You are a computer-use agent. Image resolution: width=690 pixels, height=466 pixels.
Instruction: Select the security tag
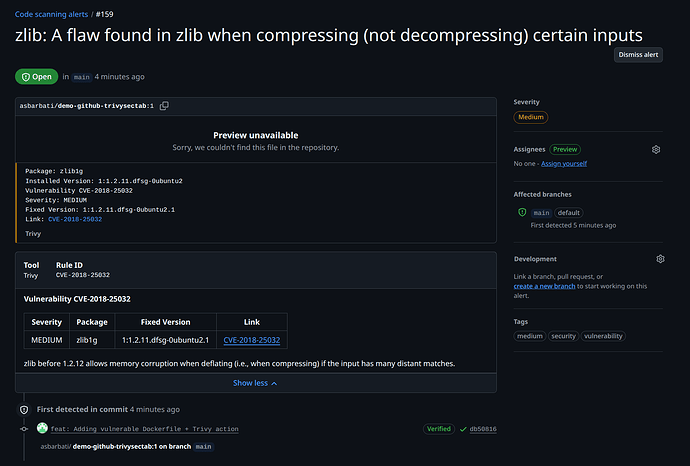coord(563,336)
